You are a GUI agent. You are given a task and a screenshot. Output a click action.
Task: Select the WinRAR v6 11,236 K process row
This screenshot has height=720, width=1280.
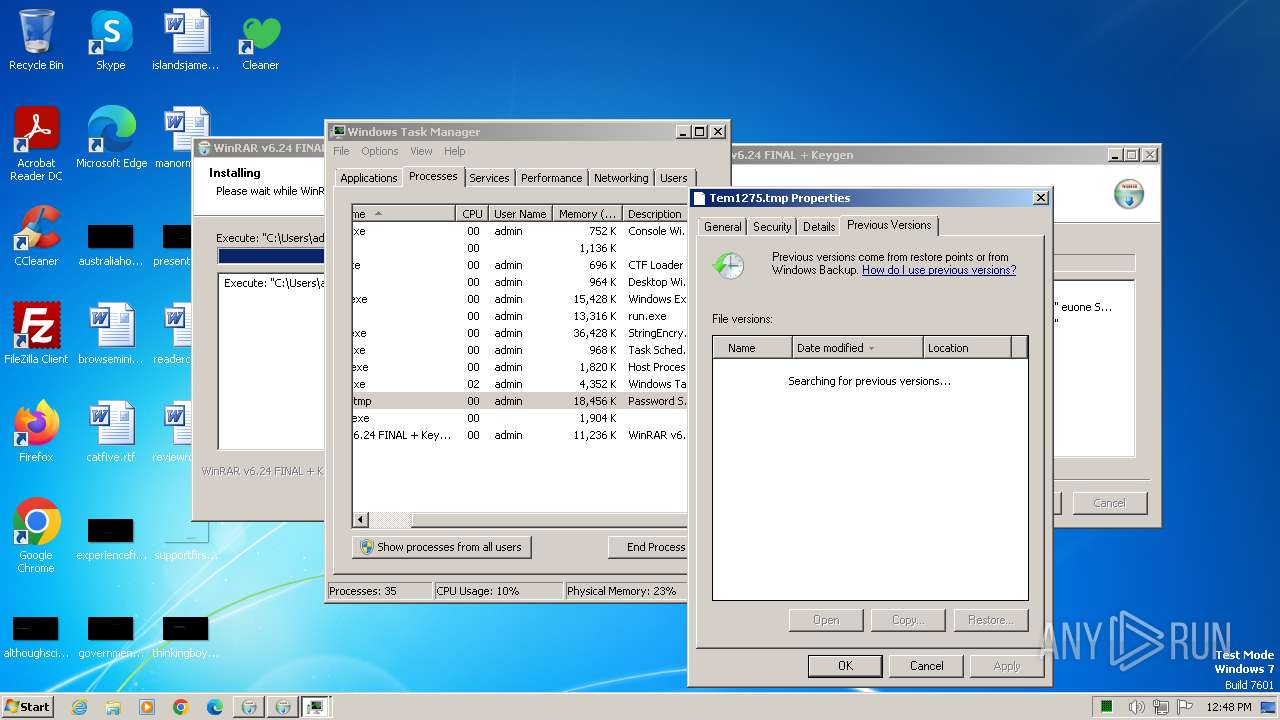519,435
